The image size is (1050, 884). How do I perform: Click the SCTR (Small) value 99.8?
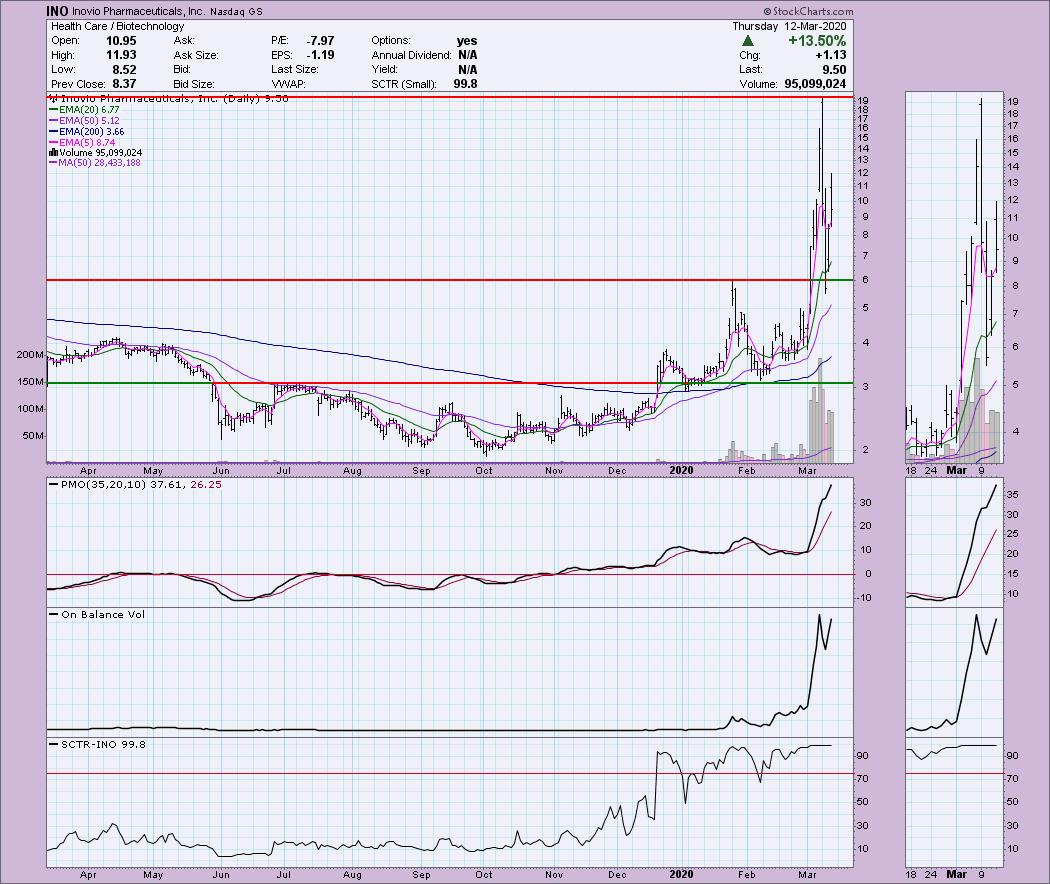[465, 84]
